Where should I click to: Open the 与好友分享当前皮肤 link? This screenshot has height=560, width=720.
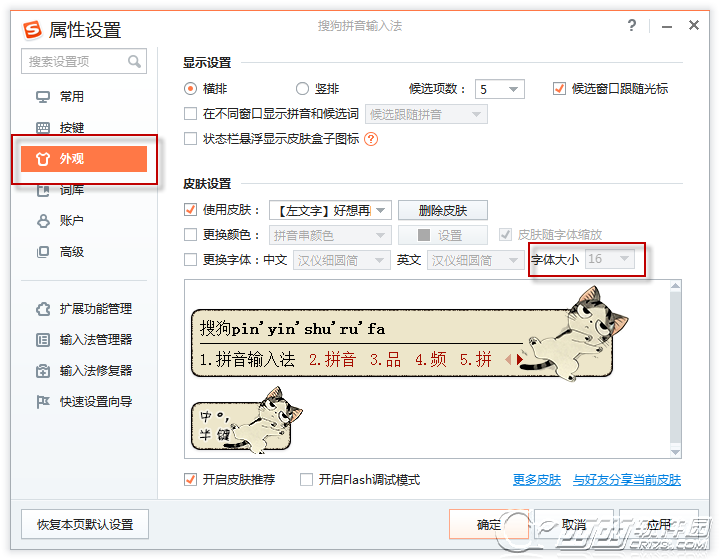pyautogui.click(x=627, y=480)
